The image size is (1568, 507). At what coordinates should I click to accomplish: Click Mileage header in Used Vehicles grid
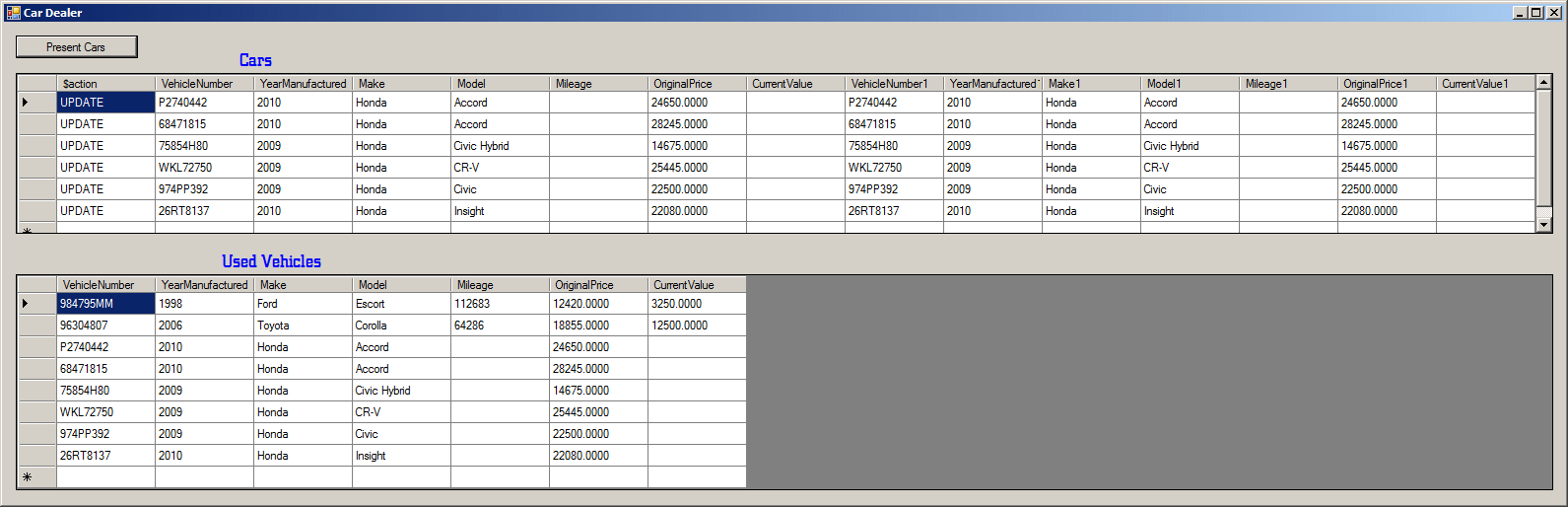500,285
